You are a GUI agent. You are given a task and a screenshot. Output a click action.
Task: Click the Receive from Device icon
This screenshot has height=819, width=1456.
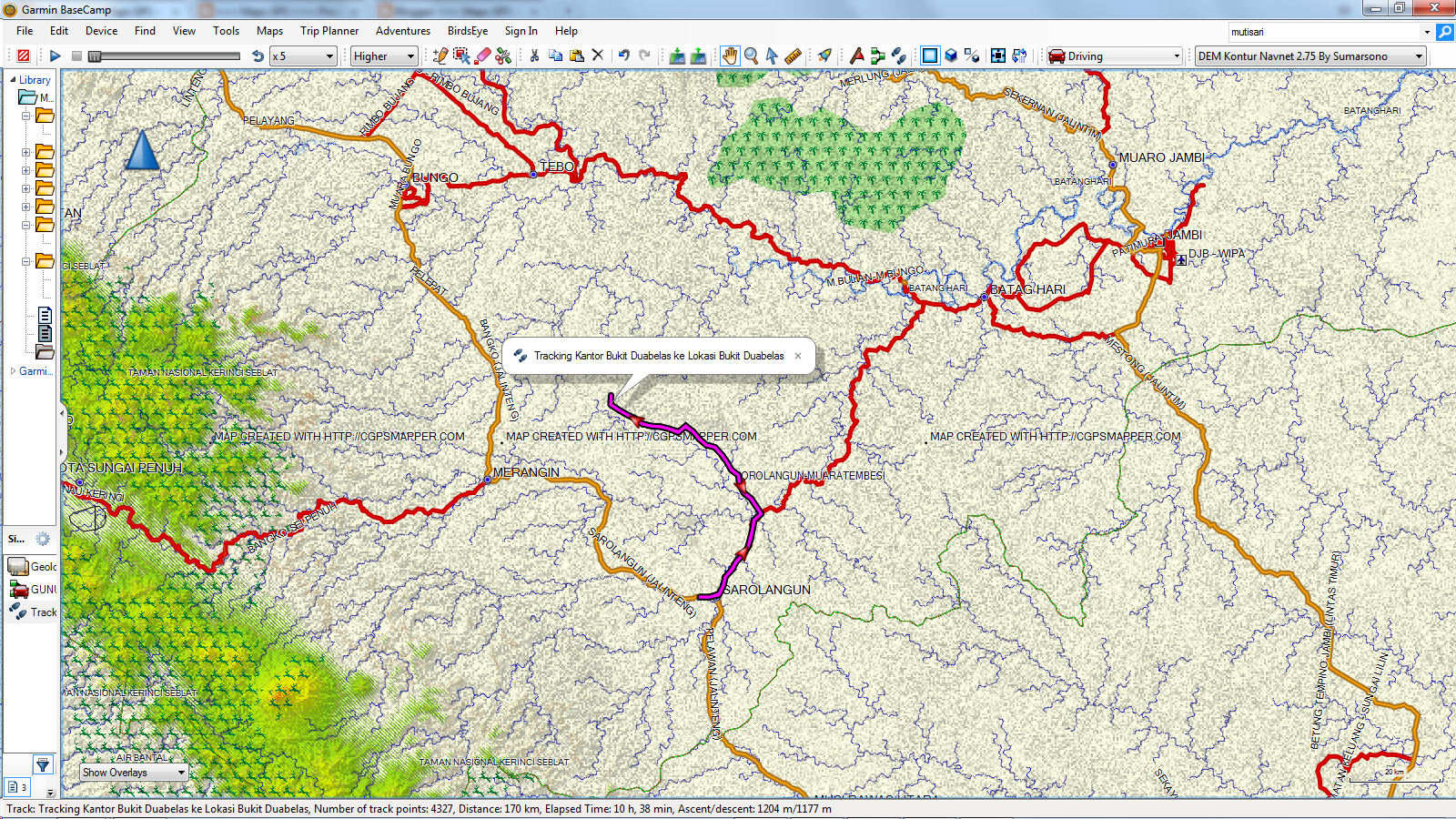tap(698, 56)
